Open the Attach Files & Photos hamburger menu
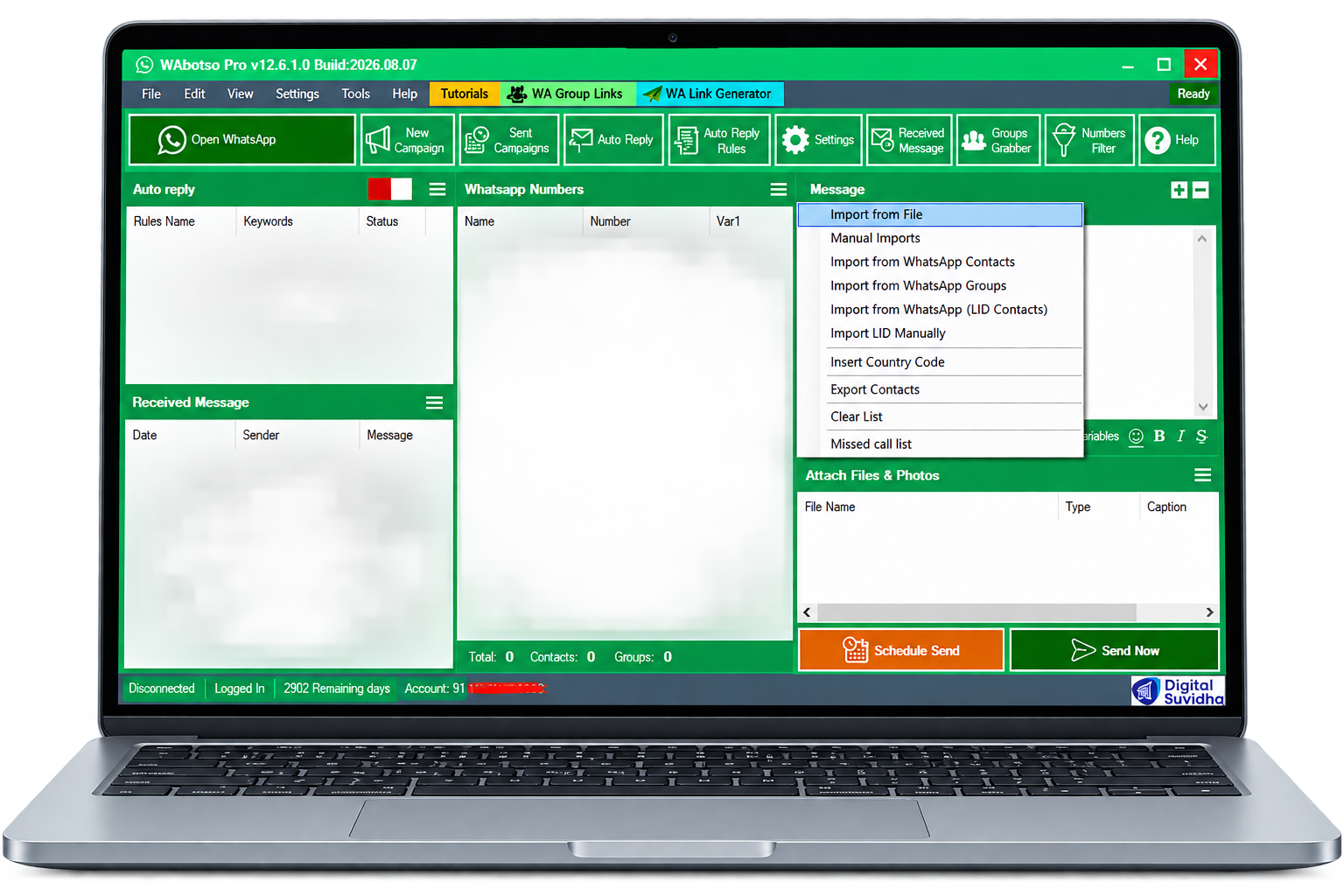 pos(1203,475)
